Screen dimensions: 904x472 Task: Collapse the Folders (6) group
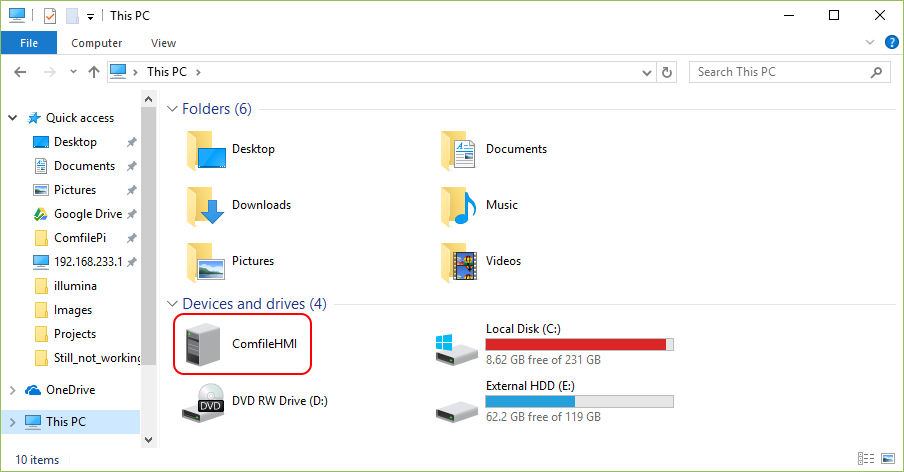click(x=171, y=109)
